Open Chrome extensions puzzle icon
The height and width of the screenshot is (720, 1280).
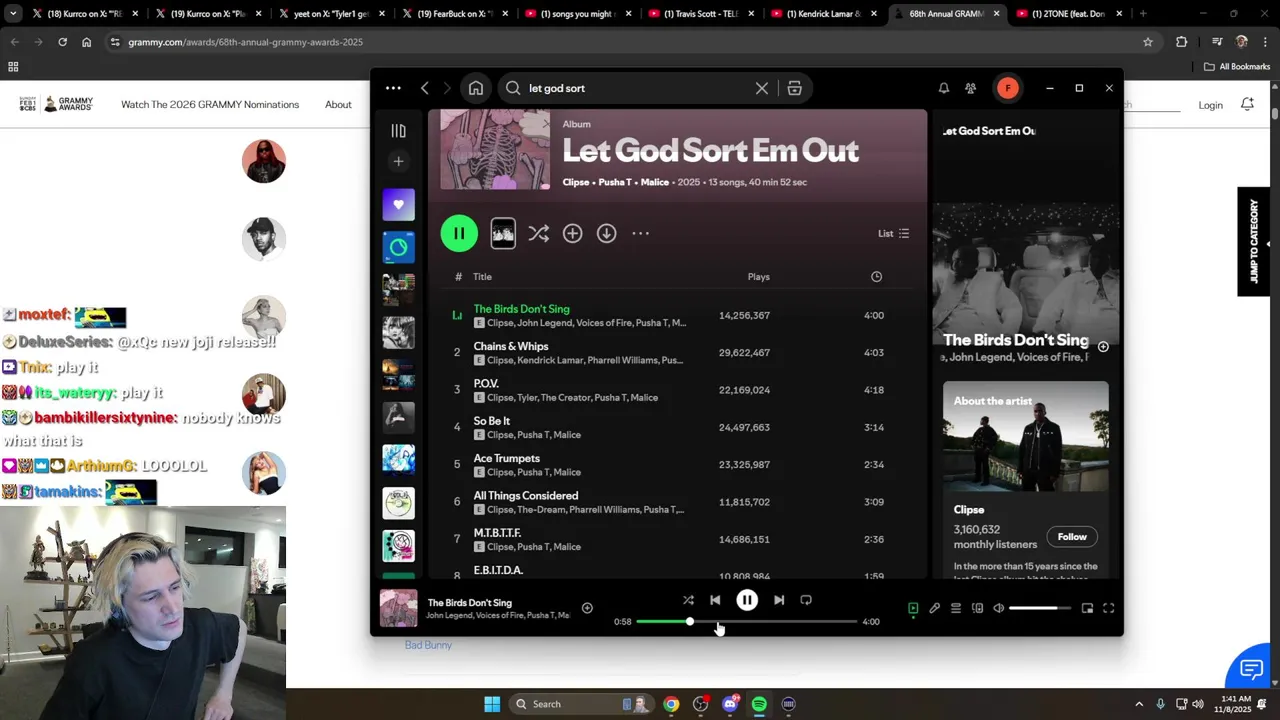(1181, 42)
